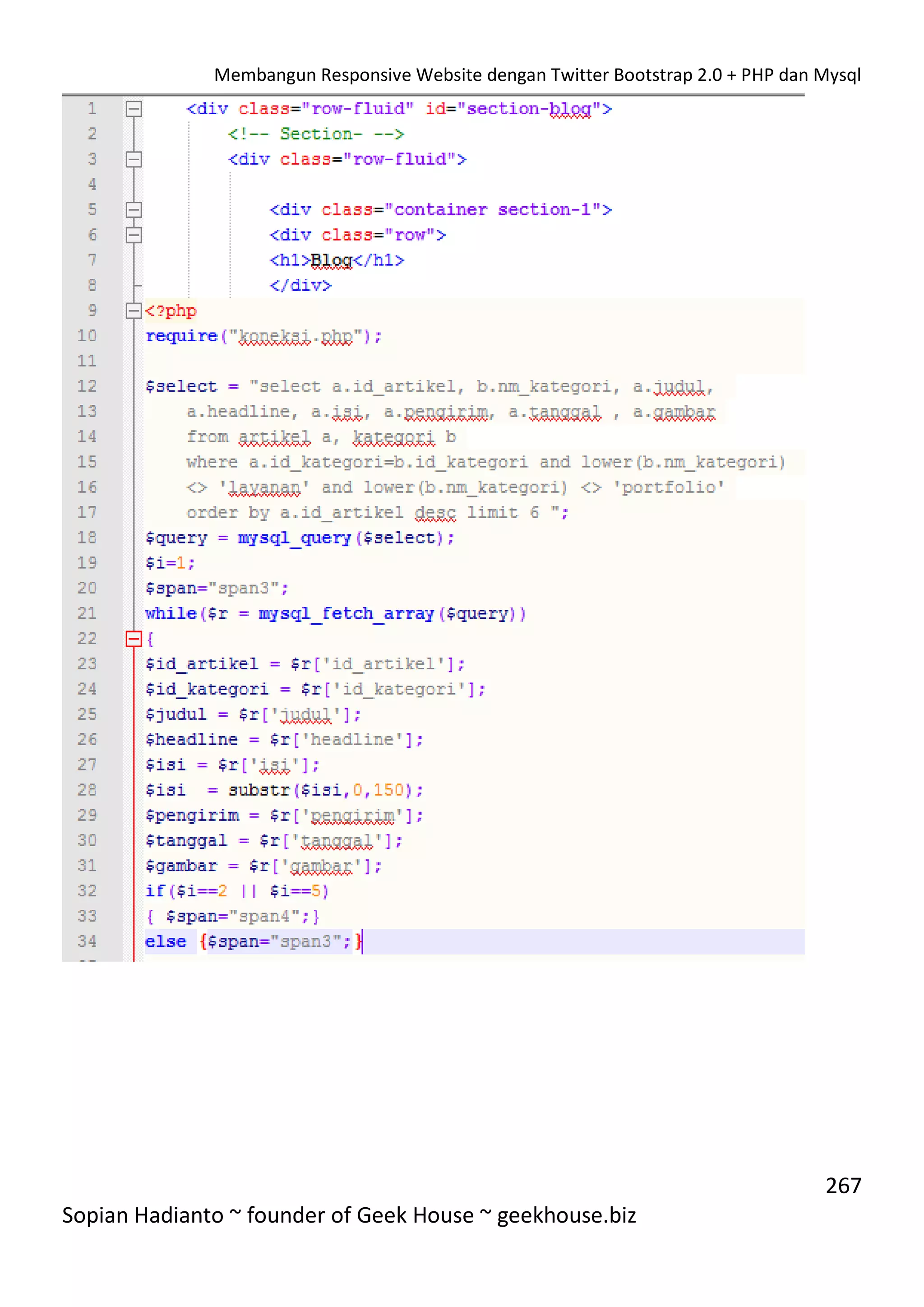Image resolution: width=924 pixels, height=1307 pixels.
Task: Click the $headline assignment line
Action: pos(285,740)
